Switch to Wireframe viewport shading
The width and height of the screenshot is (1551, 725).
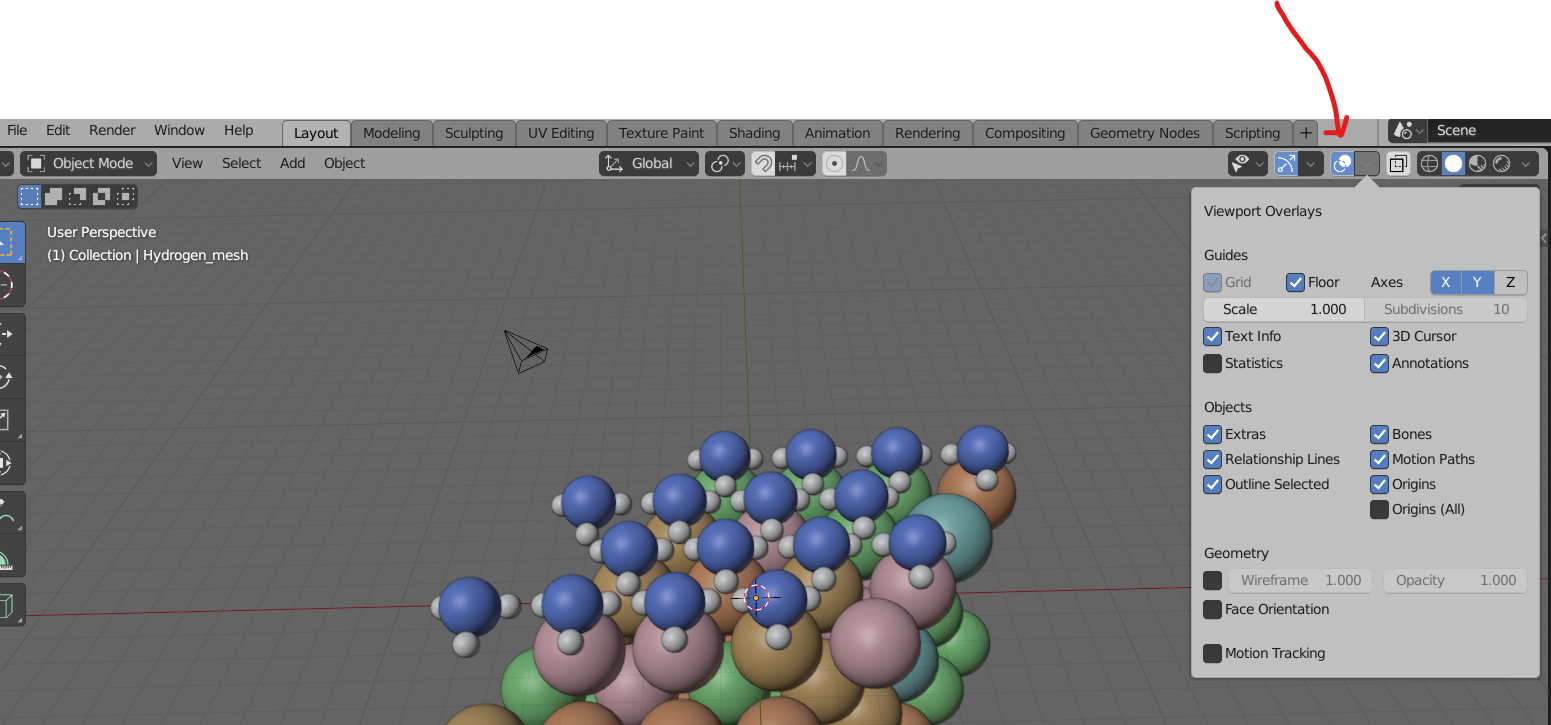pyautogui.click(x=1430, y=163)
